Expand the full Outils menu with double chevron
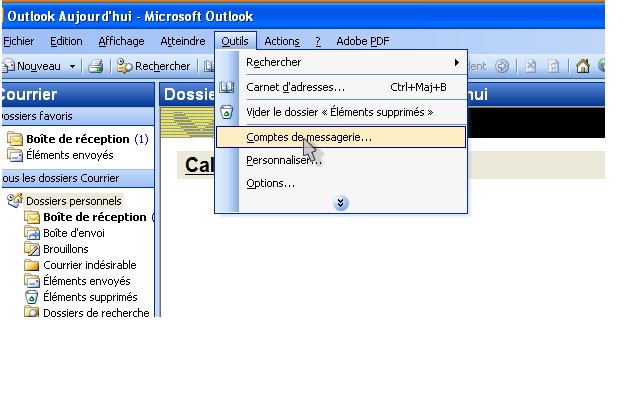 [340, 203]
